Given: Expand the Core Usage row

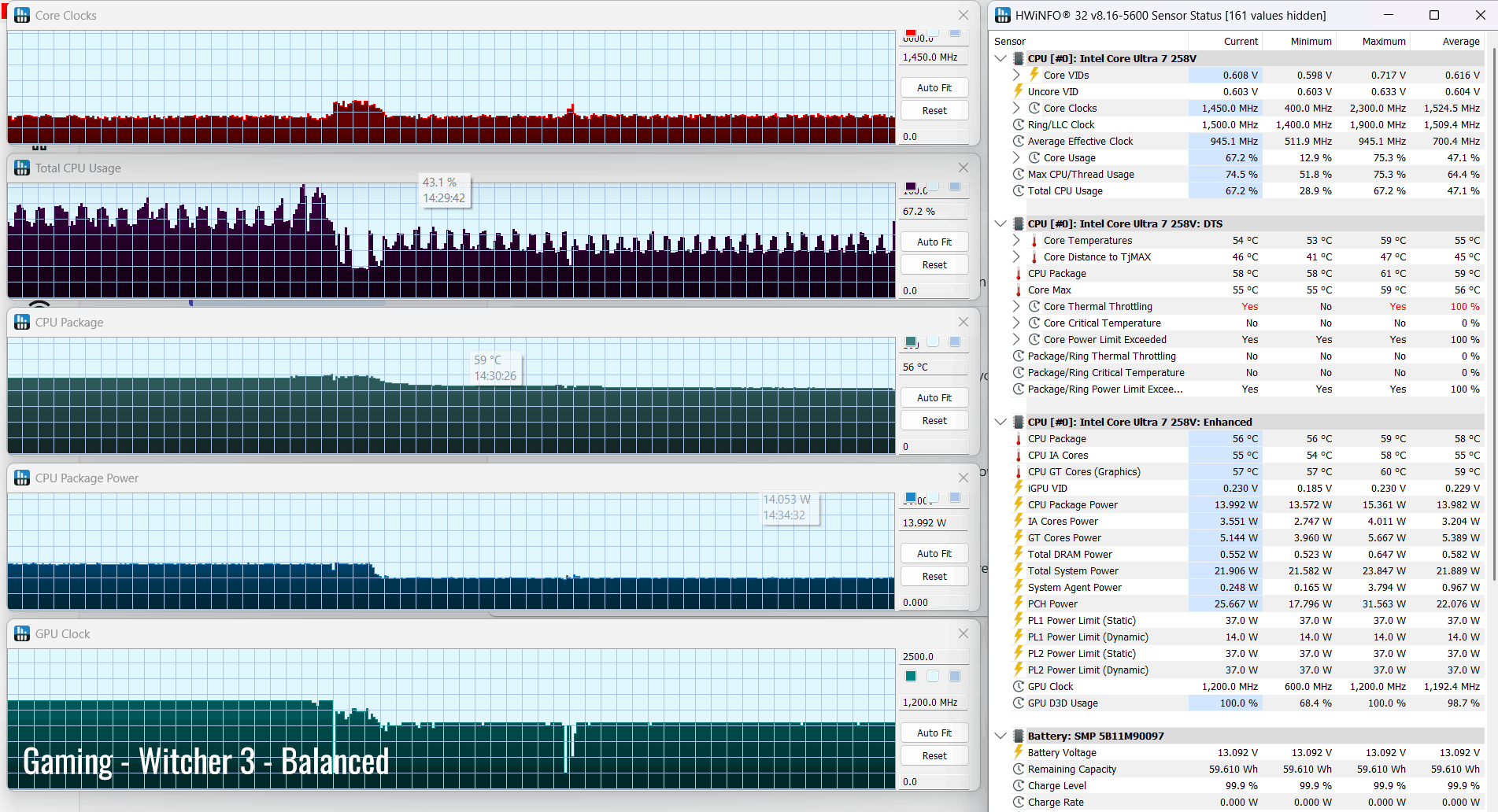Looking at the screenshot, I should click(1016, 157).
